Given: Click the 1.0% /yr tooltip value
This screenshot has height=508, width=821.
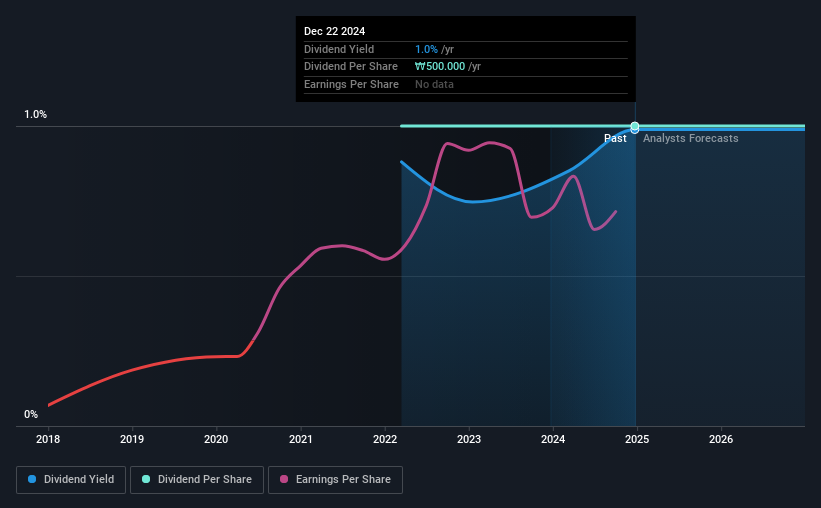Looking at the screenshot, I should click(435, 49).
